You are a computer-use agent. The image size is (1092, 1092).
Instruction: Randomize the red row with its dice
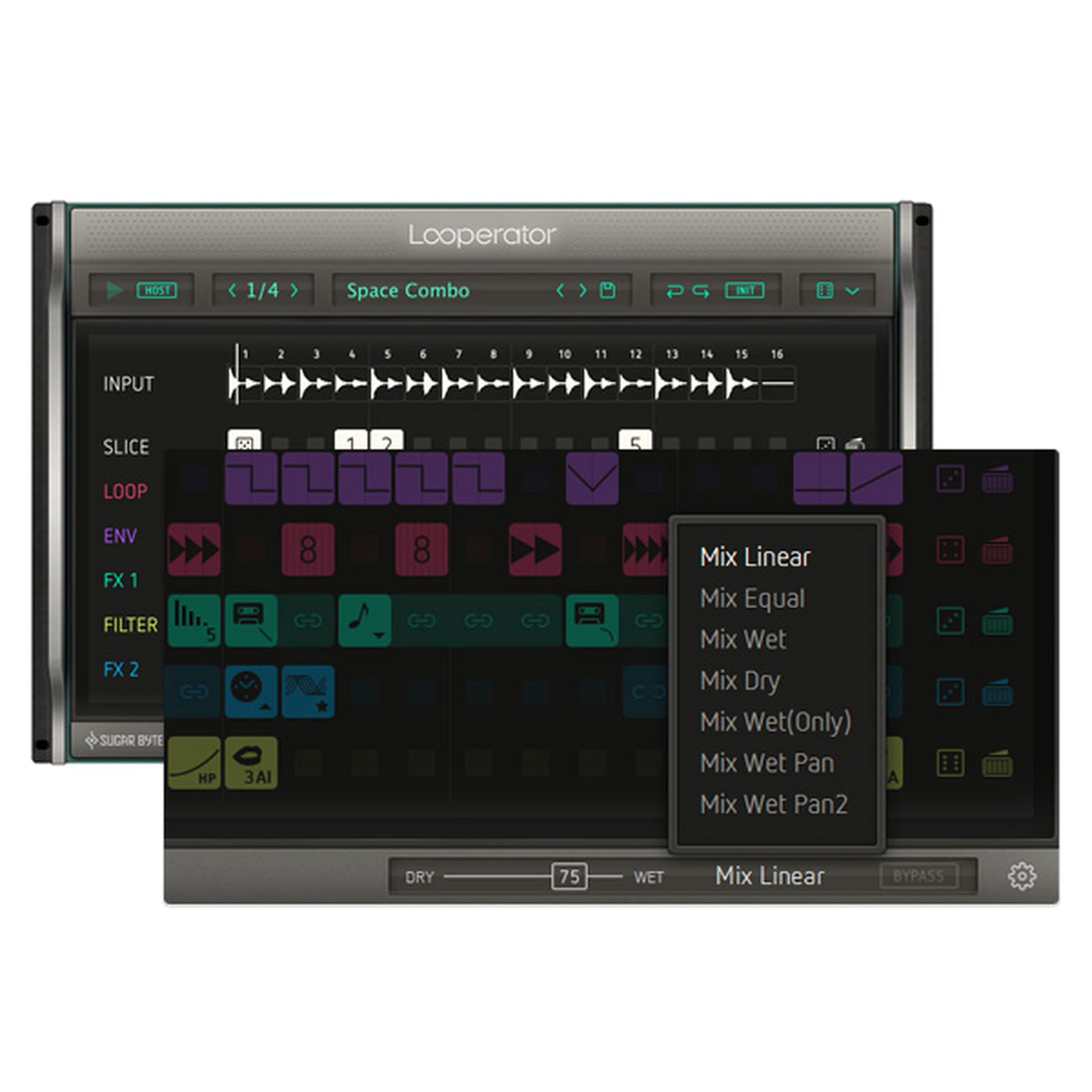coord(951,549)
